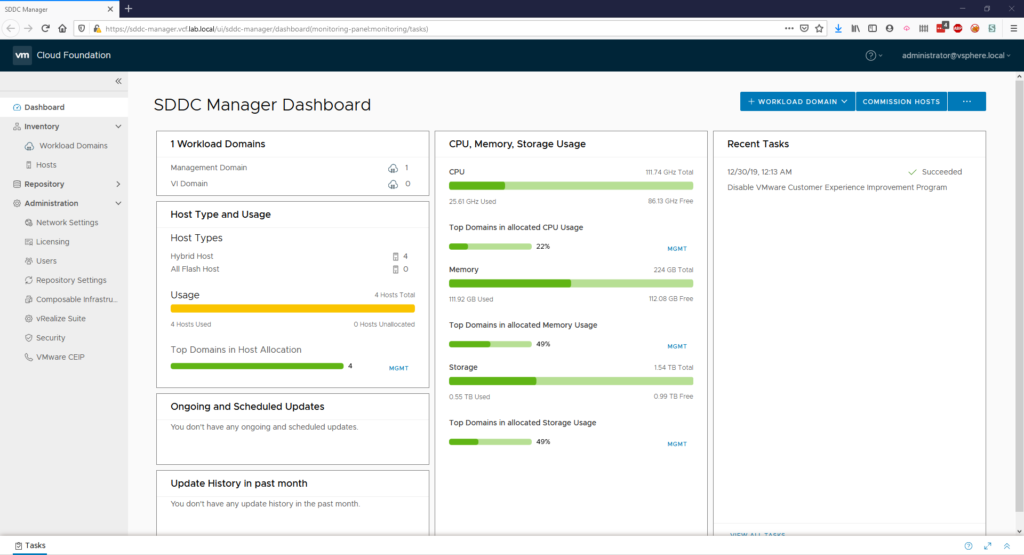Reload the page in browser
Screen dimensions: 1024x555
tap(45, 29)
